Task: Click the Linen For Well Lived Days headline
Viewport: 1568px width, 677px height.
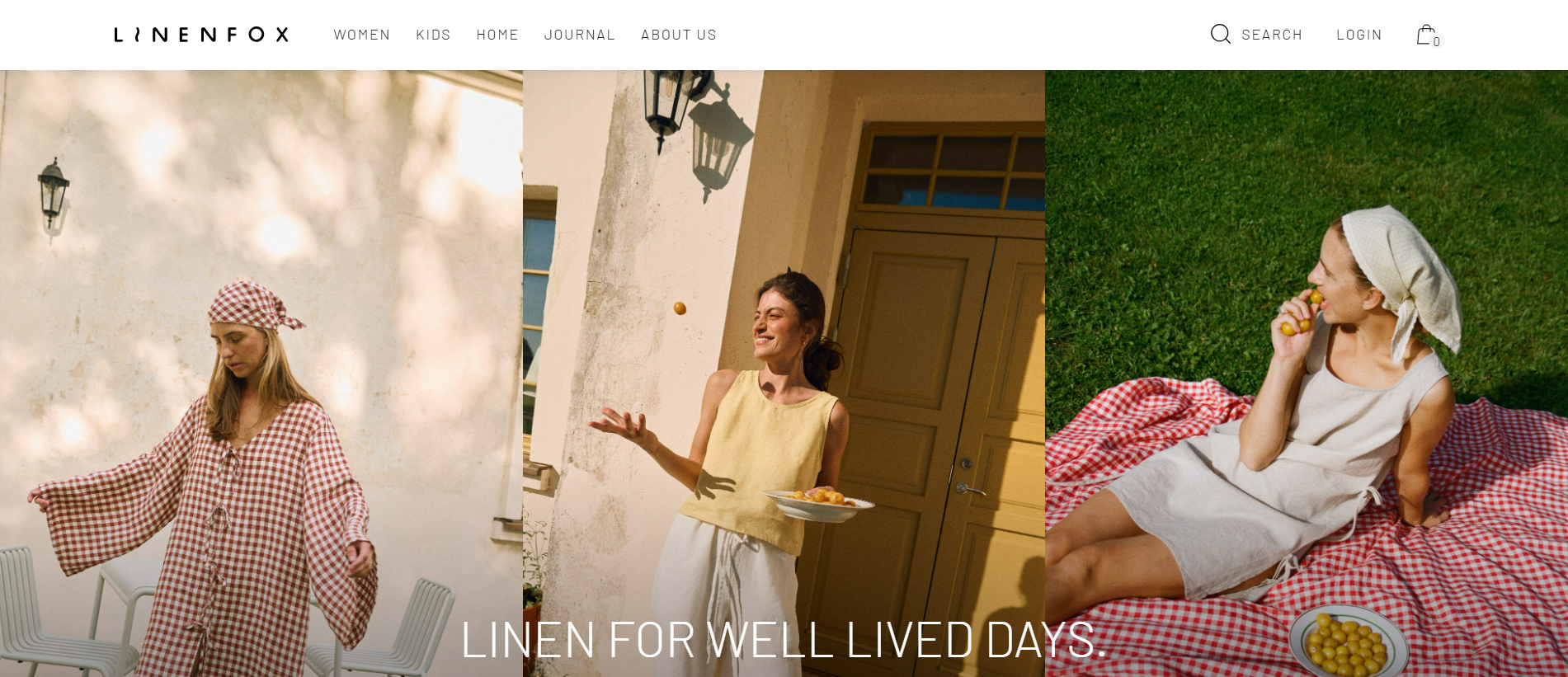Action: coord(783,640)
